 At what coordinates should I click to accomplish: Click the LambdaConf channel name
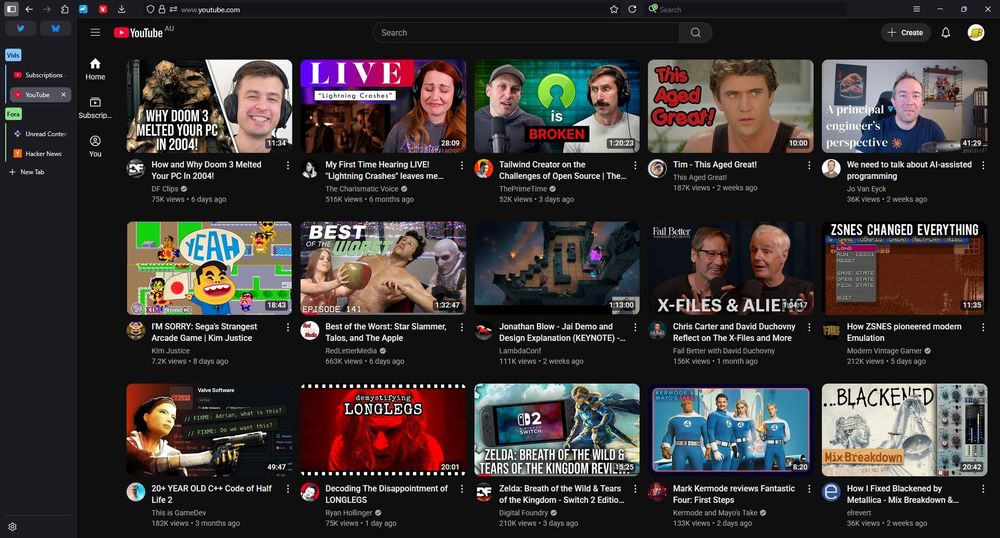coord(520,351)
